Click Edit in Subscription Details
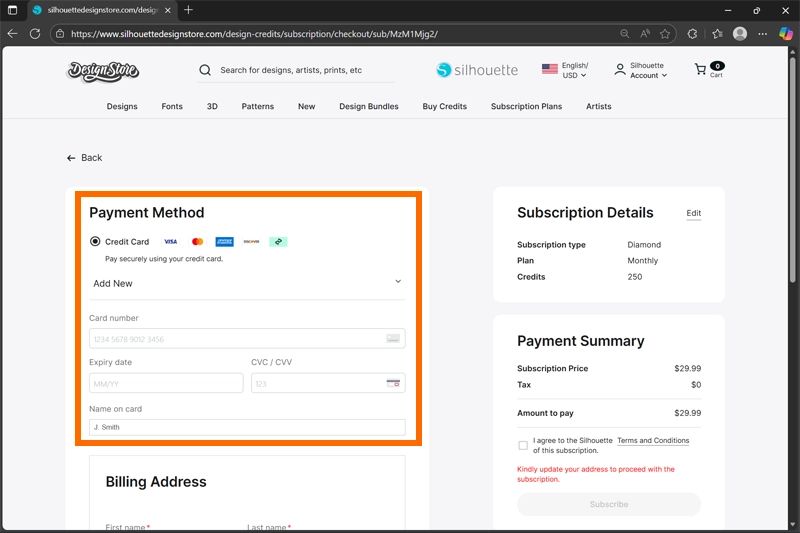800x533 pixels. click(x=693, y=213)
